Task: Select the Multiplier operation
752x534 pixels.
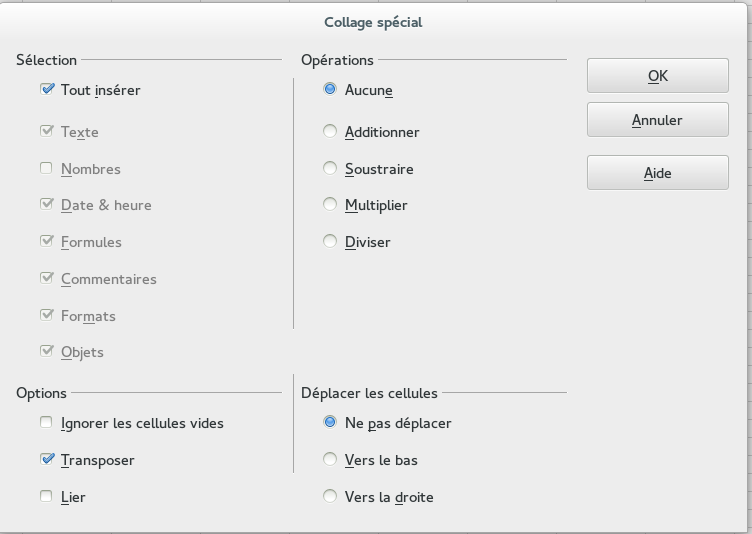Action: pos(331,204)
